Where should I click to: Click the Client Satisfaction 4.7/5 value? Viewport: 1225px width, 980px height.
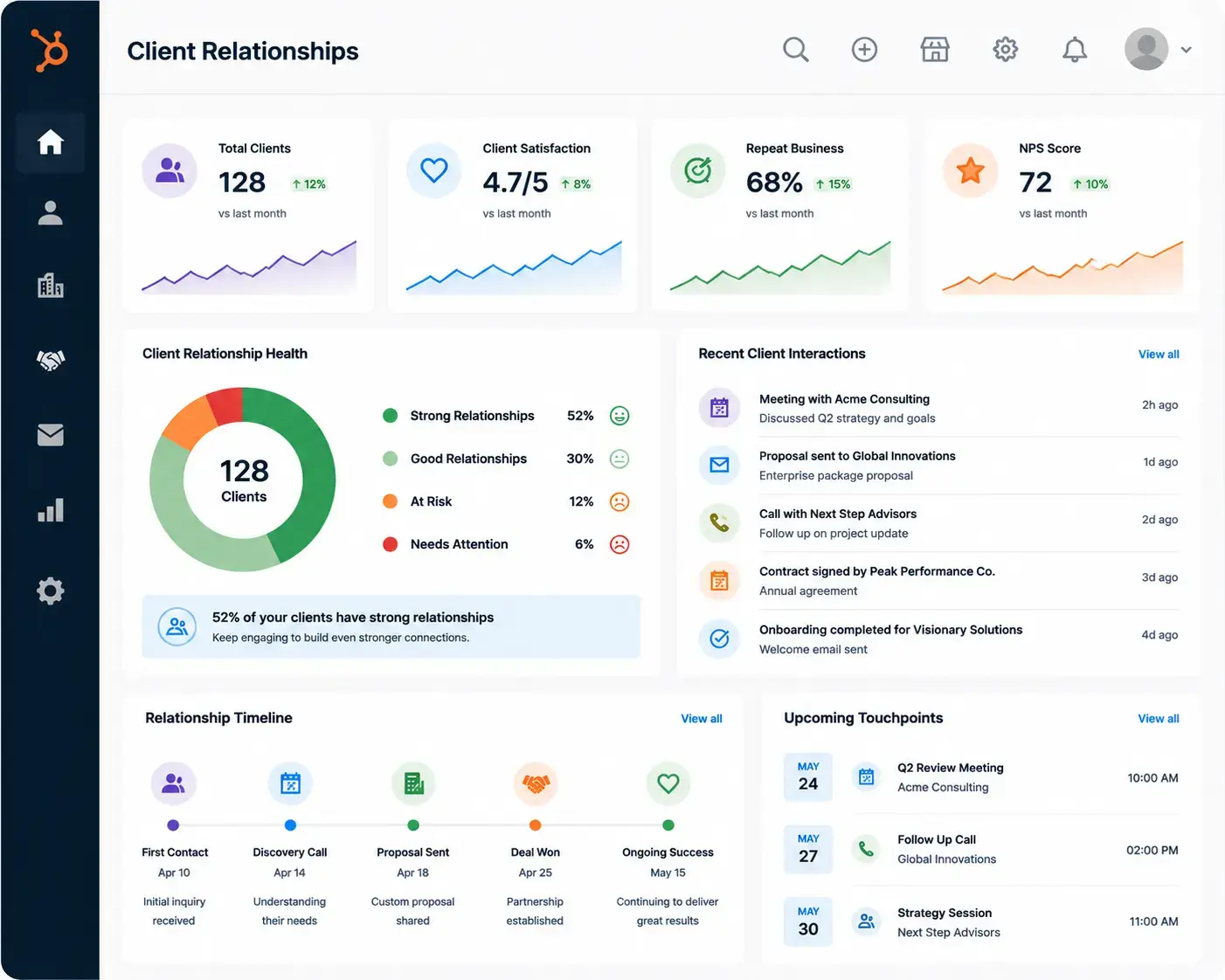coord(516,183)
